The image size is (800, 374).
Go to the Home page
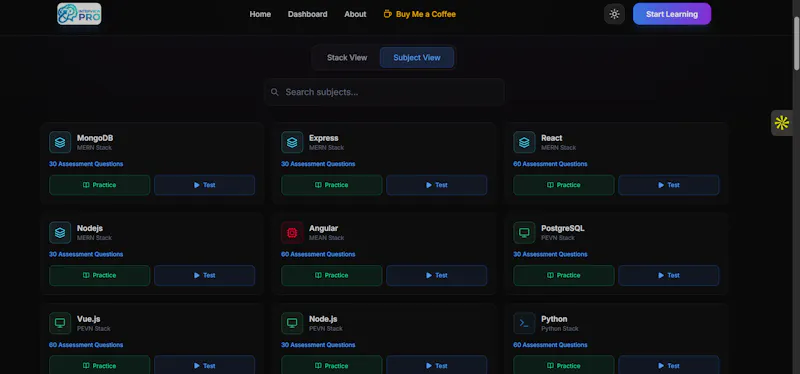(260, 14)
